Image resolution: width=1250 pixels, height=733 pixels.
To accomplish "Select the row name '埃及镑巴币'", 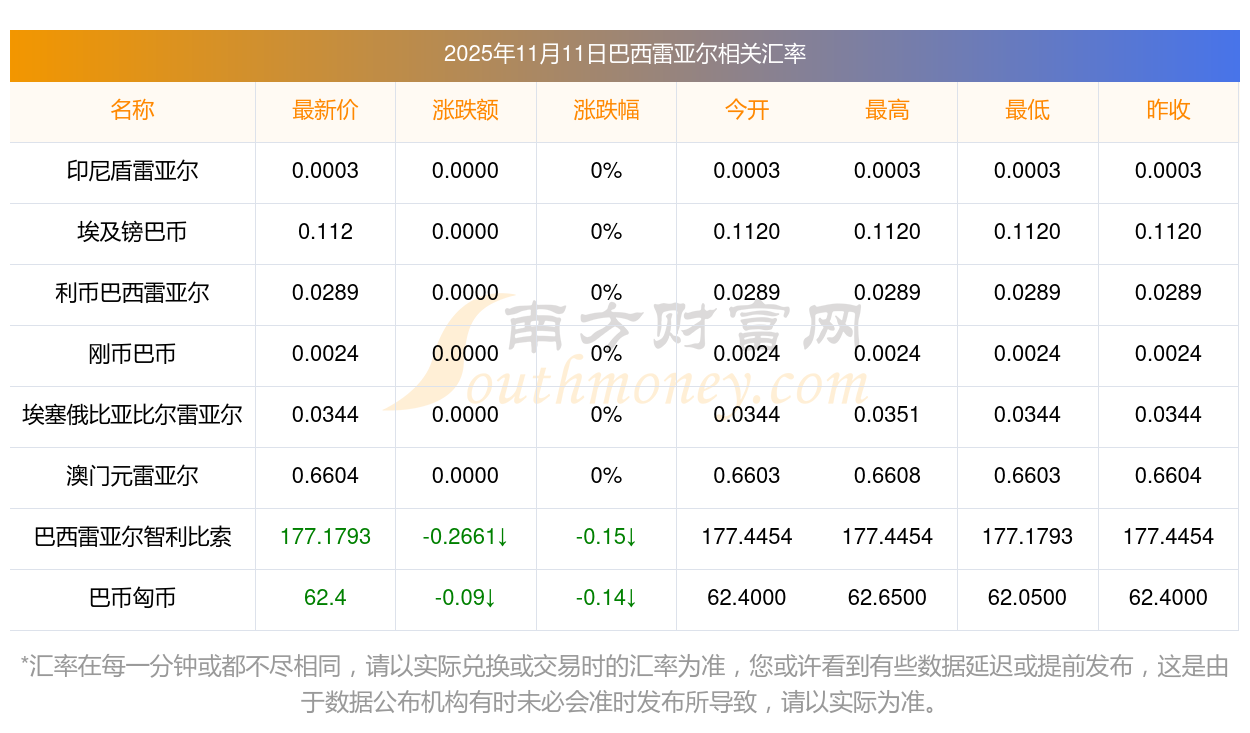I will click(x=132, y=232).
